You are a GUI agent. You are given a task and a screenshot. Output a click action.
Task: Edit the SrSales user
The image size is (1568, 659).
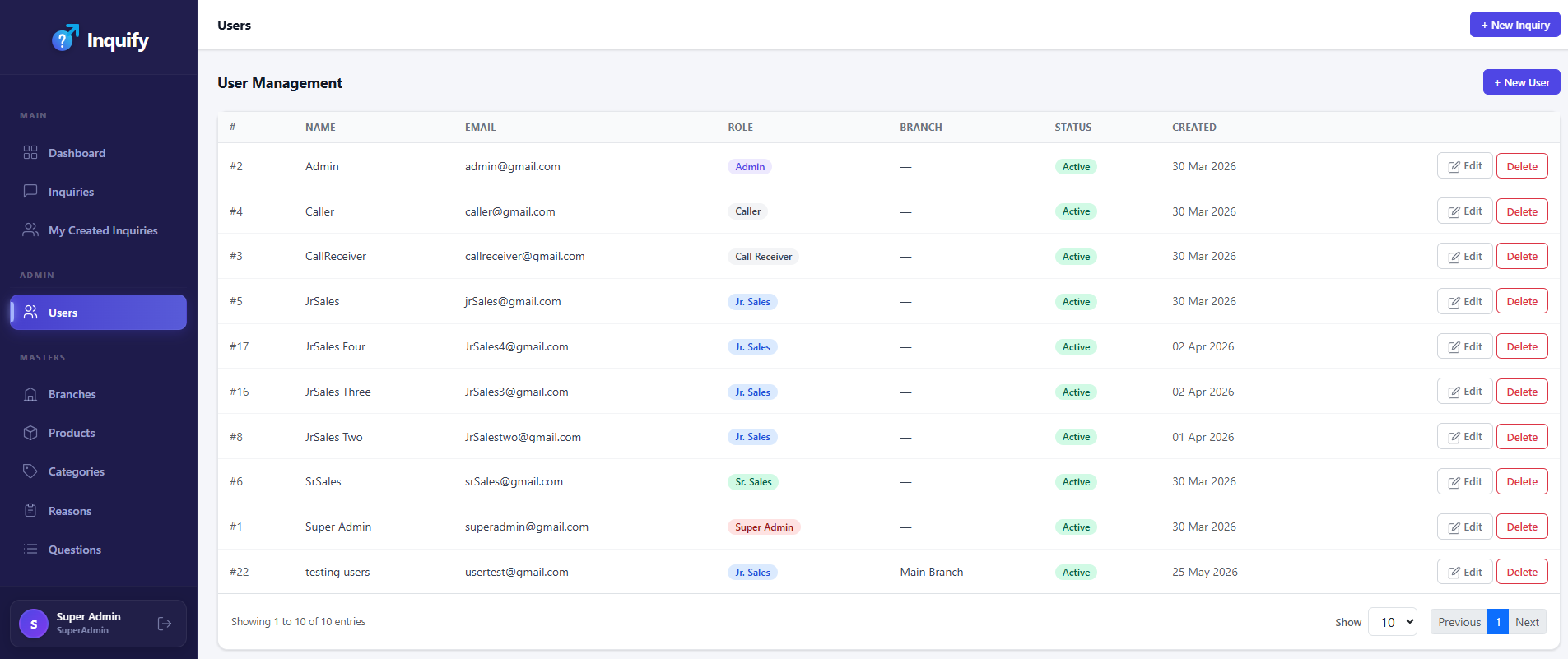point(1464,481)
